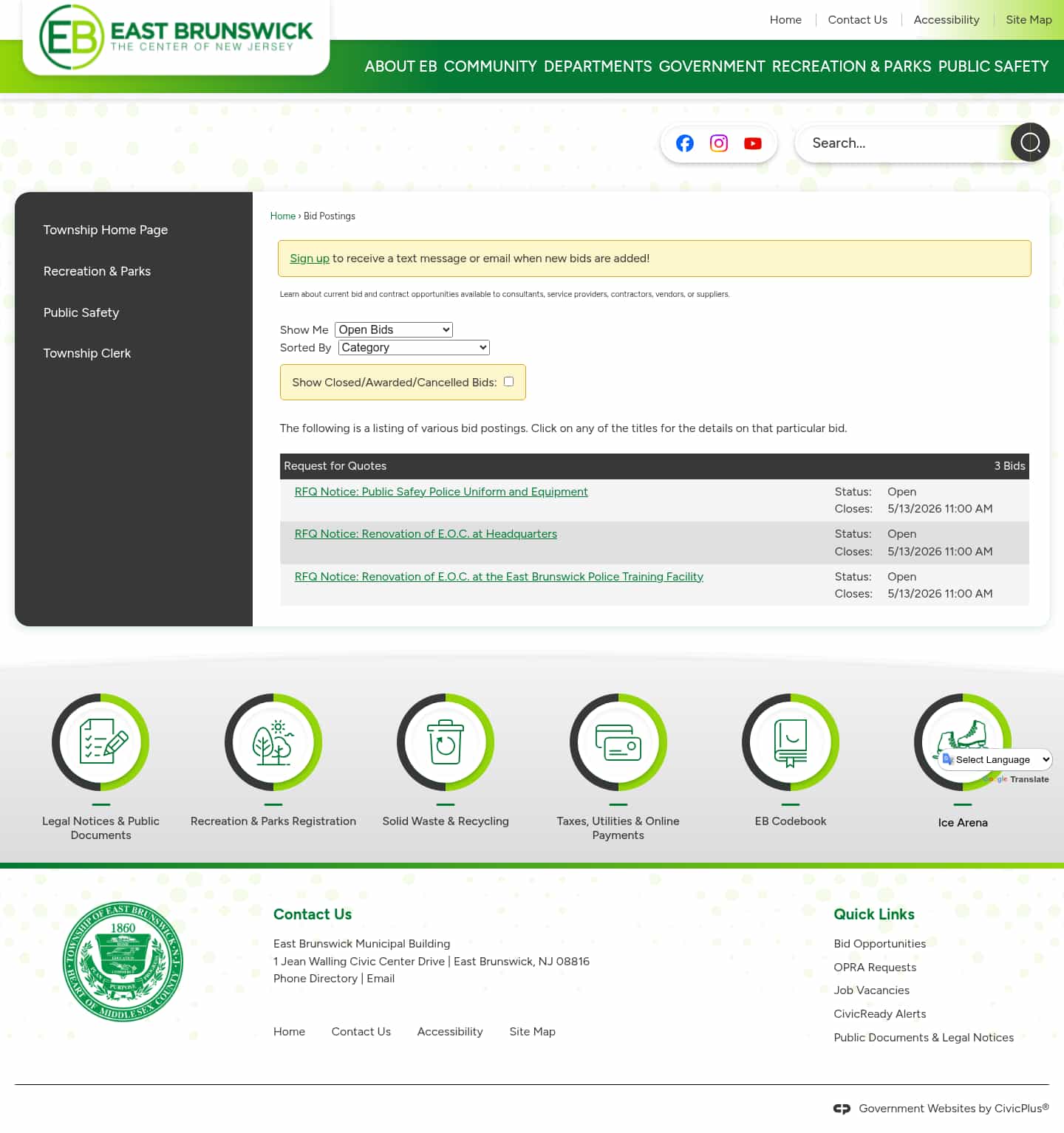Click the Recreation & Parks Registration icon
This screenshot has width=1064, height=1133.
click(273, 742)
